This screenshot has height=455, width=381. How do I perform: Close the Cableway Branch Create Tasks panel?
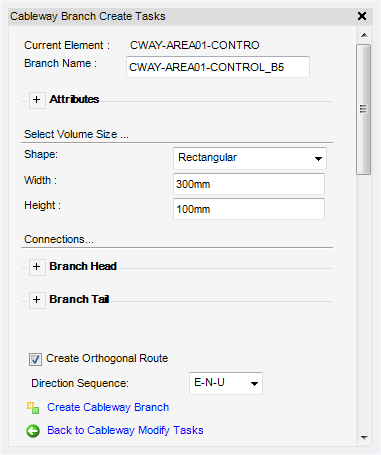pyautogui.click(x=362, y=16)
